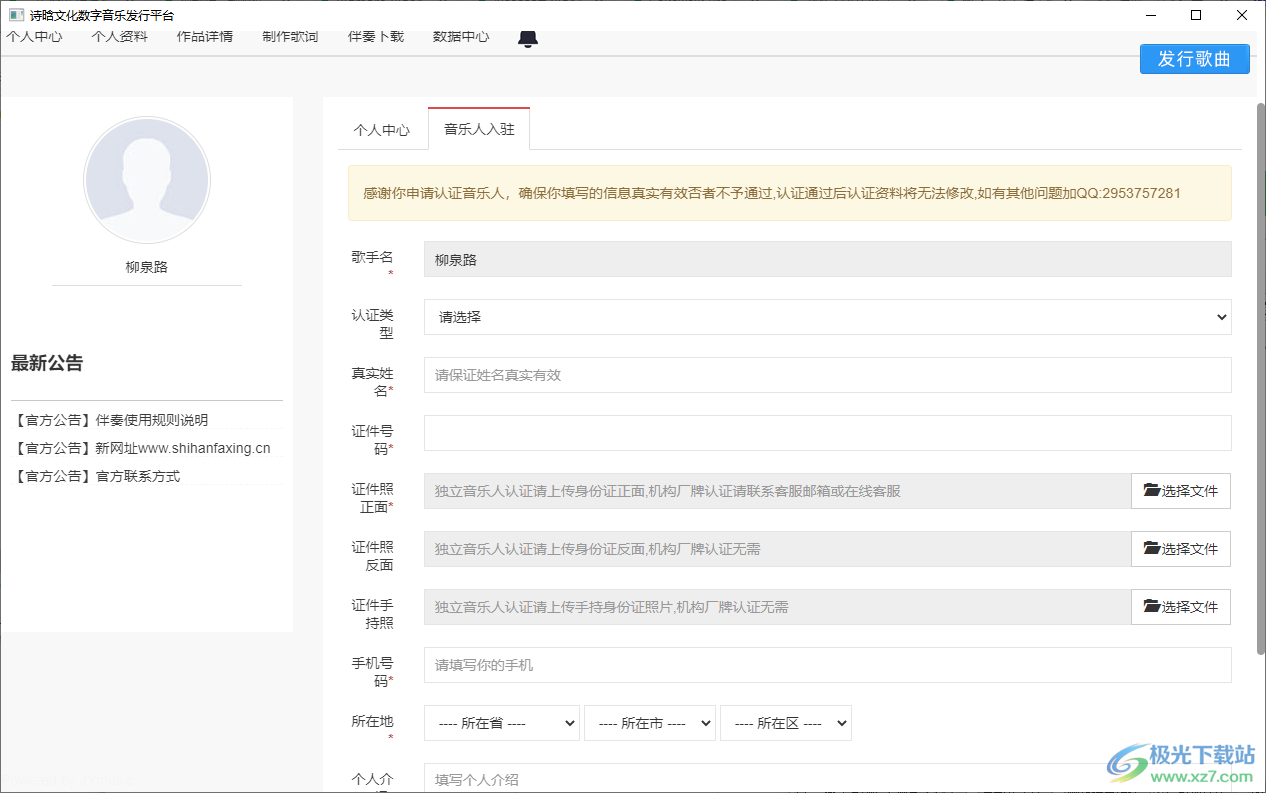Select the 音乐人入驻 tab

[x=478, y=128]
